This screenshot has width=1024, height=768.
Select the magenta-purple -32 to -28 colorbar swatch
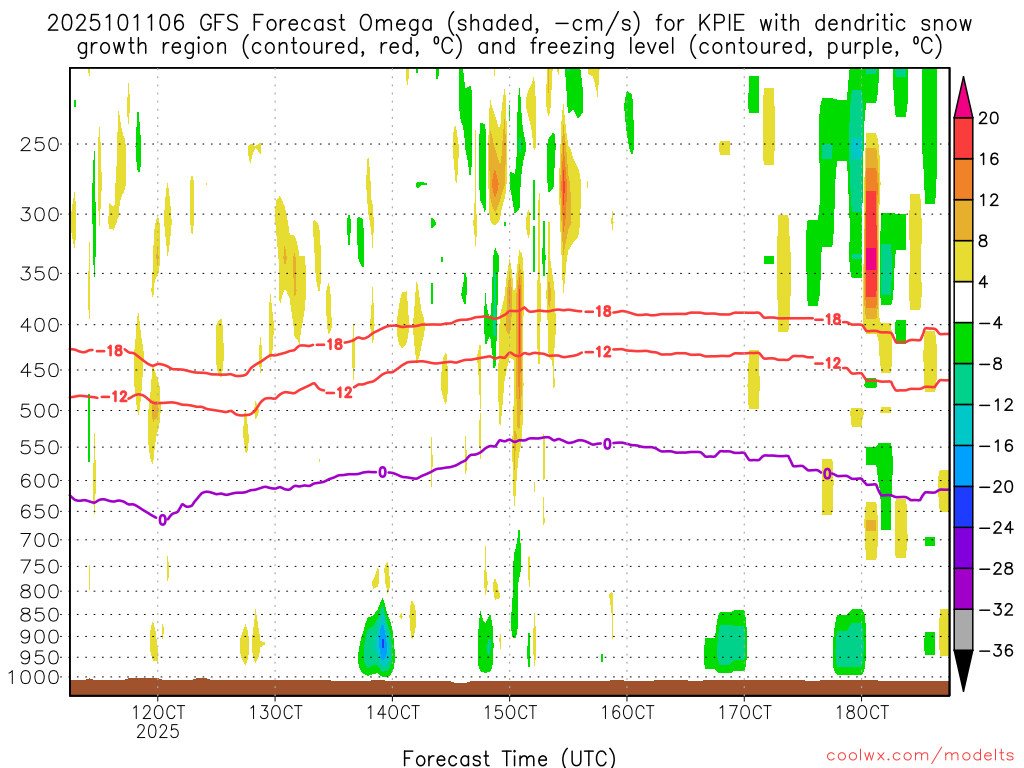coord(963,589)
